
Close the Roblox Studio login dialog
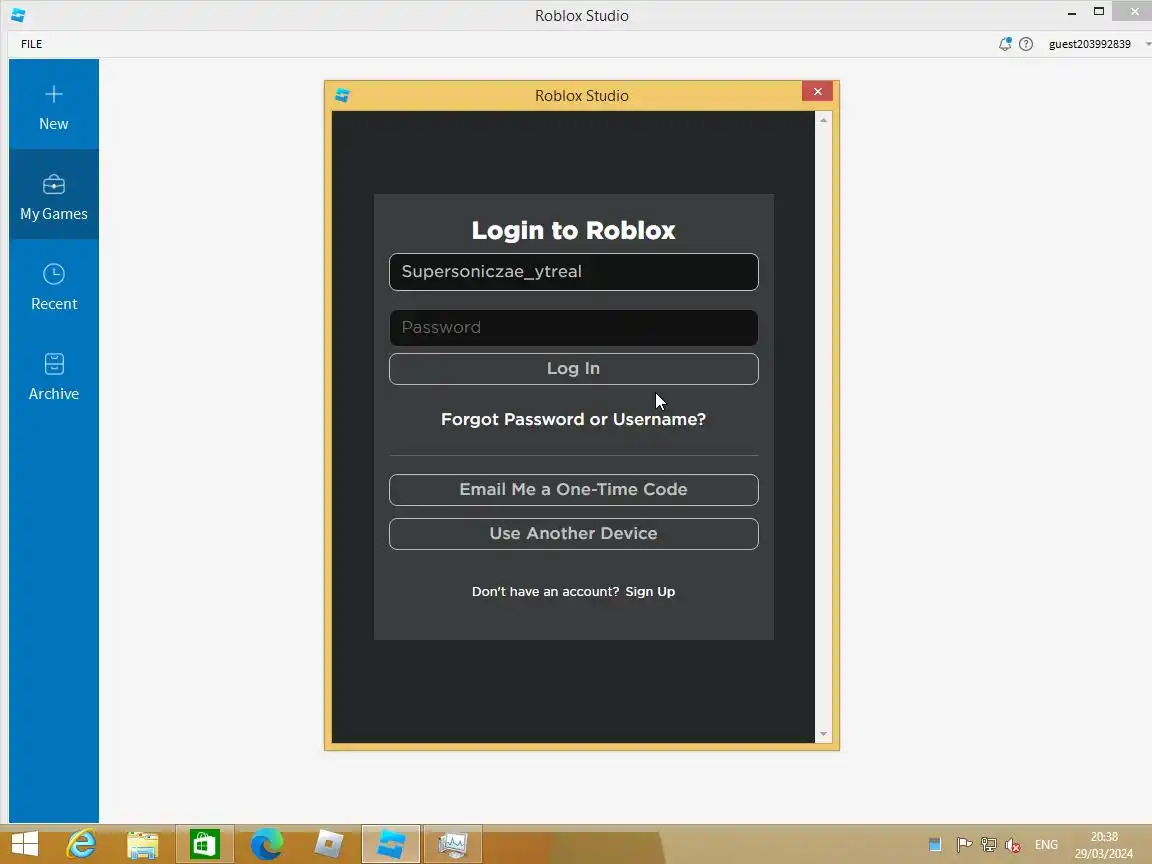point(817,91)
